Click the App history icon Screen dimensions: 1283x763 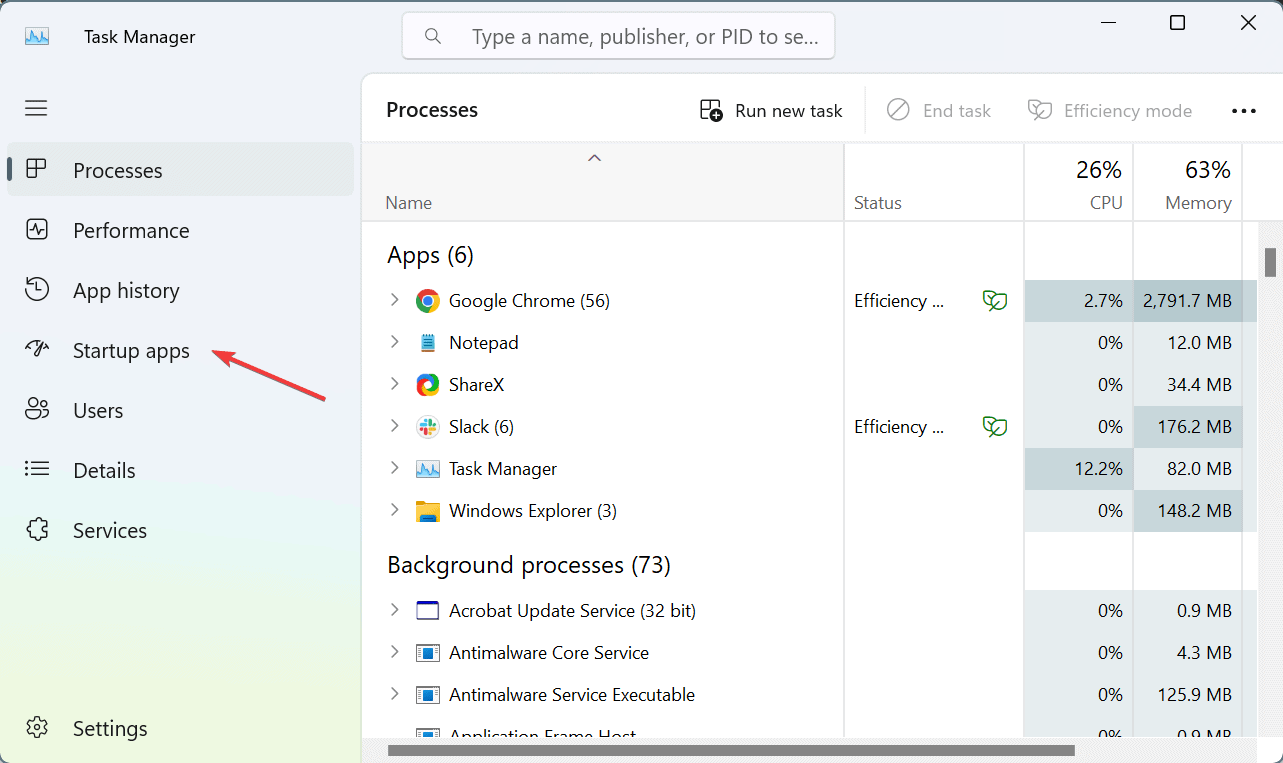click(x=37, y=290)
